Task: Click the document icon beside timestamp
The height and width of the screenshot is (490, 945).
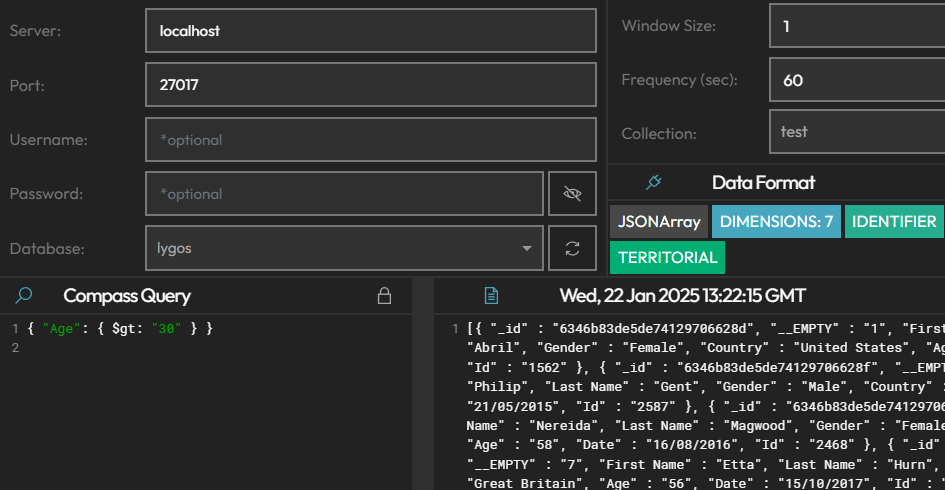Action: [491, 296]
